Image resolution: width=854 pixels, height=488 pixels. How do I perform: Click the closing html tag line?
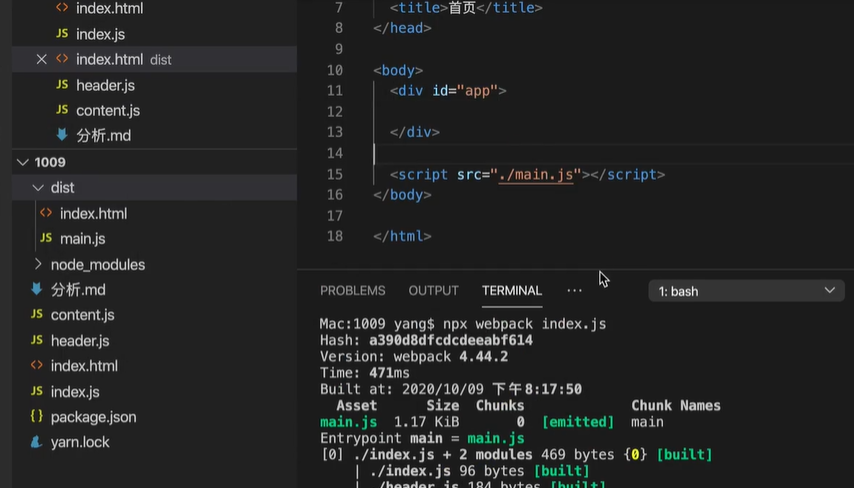pyautogui.click(x=402, y=236)
